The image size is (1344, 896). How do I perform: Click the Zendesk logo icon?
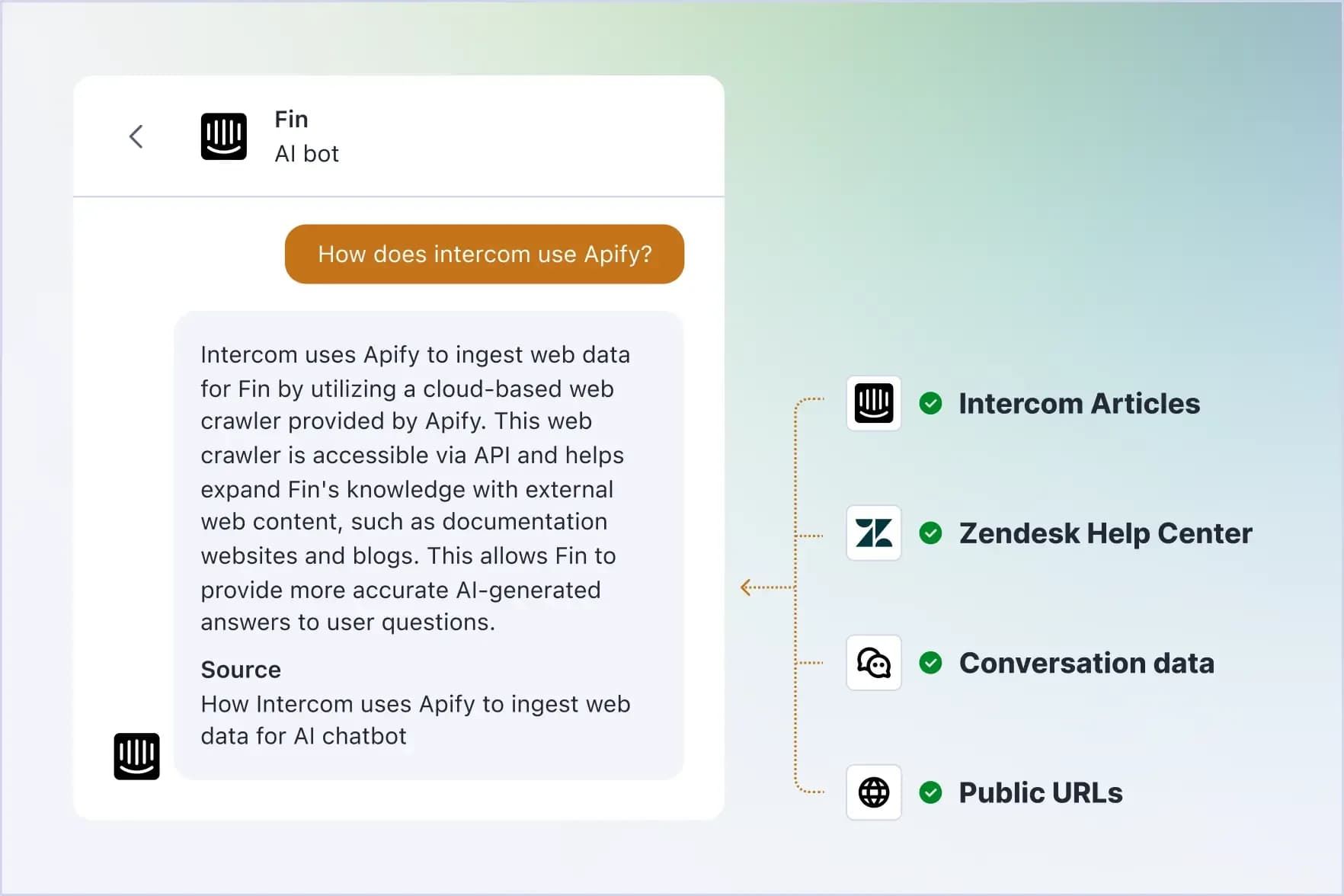pyautogui.click(x=874, y=533)
